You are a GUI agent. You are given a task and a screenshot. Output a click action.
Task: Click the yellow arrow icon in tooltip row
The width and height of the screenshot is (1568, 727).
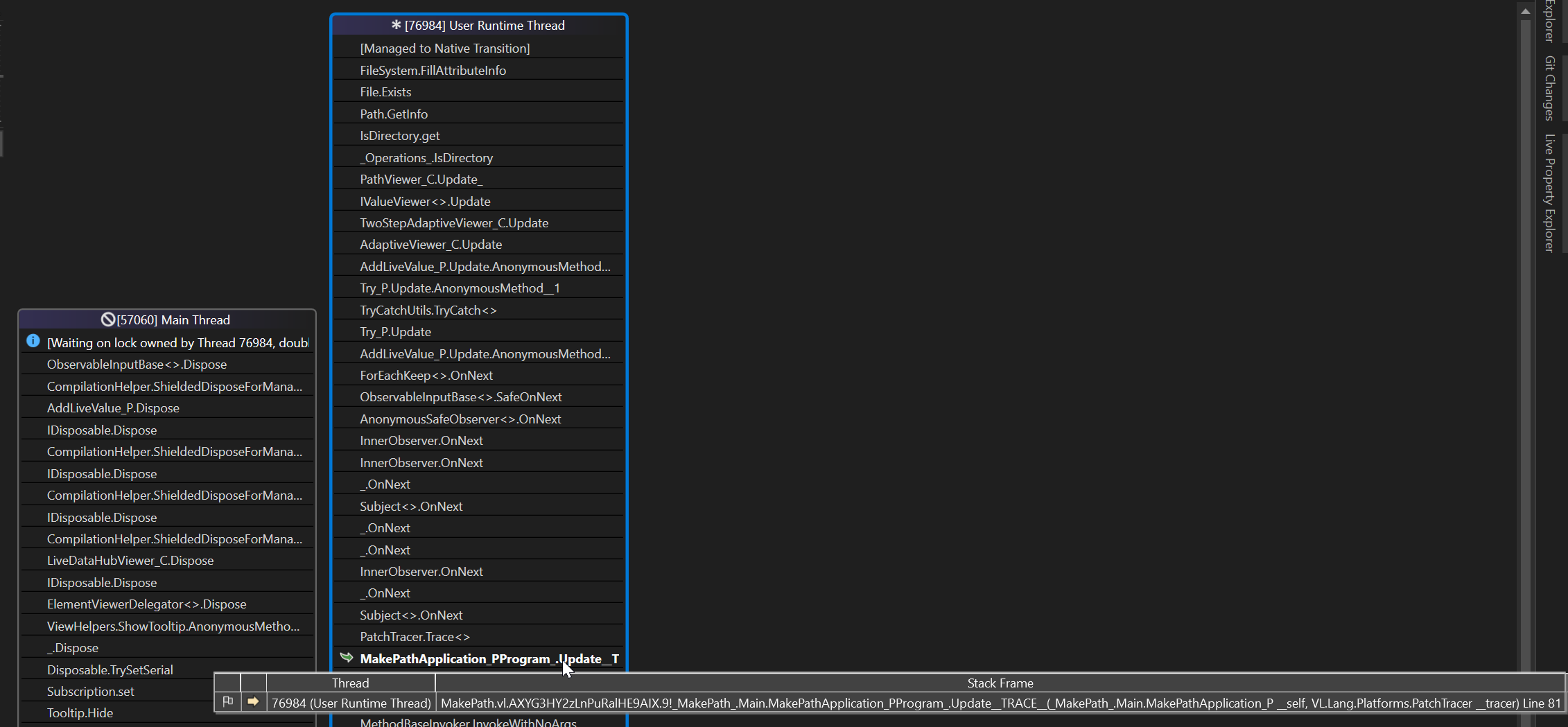(253, 702)
